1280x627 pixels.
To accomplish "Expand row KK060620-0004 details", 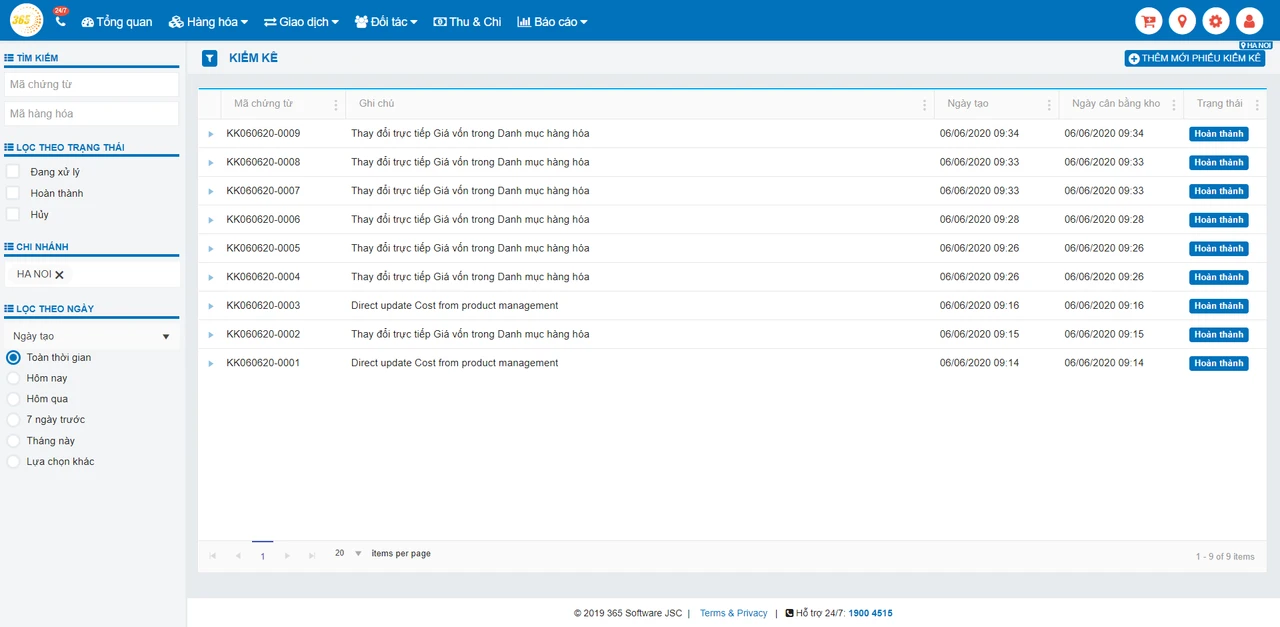I will point(211,277).
